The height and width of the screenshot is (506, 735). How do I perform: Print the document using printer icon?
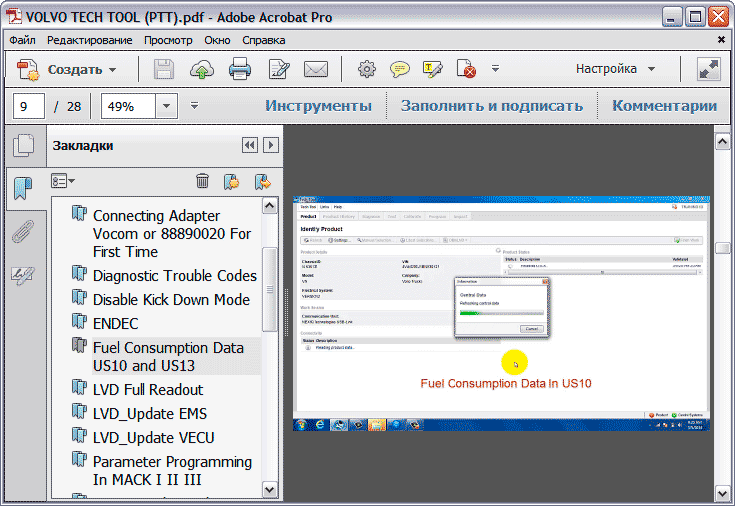pyautogui.click(x=240, y=70)
